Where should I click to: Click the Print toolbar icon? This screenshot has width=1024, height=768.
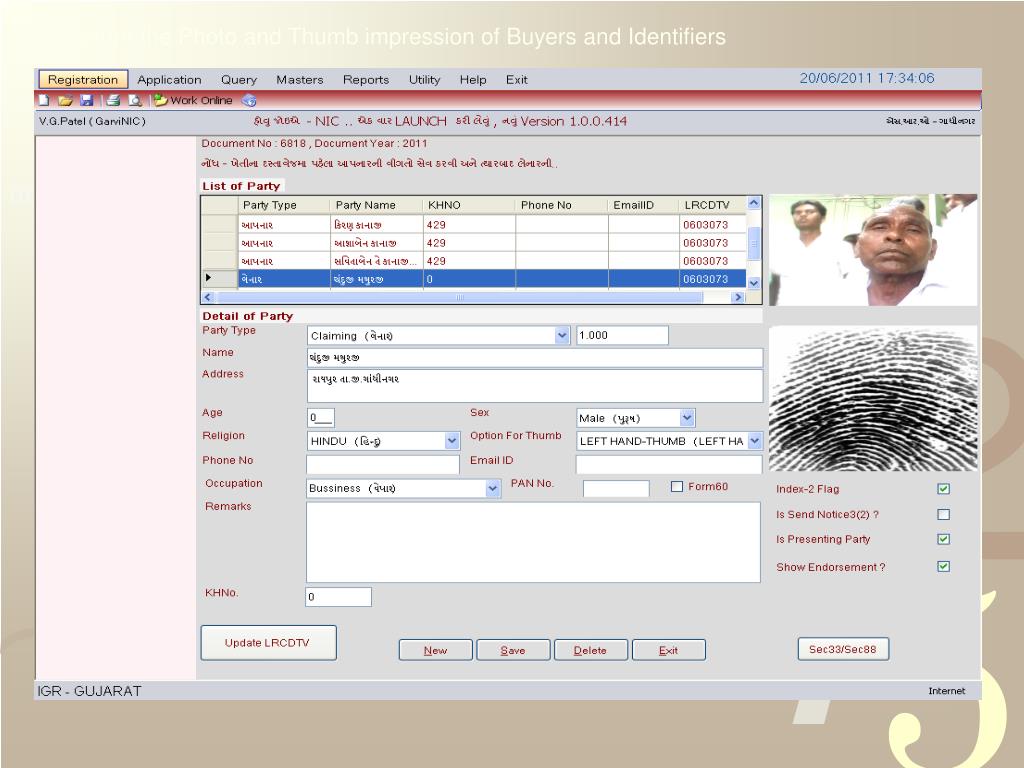tap(113, 101)
